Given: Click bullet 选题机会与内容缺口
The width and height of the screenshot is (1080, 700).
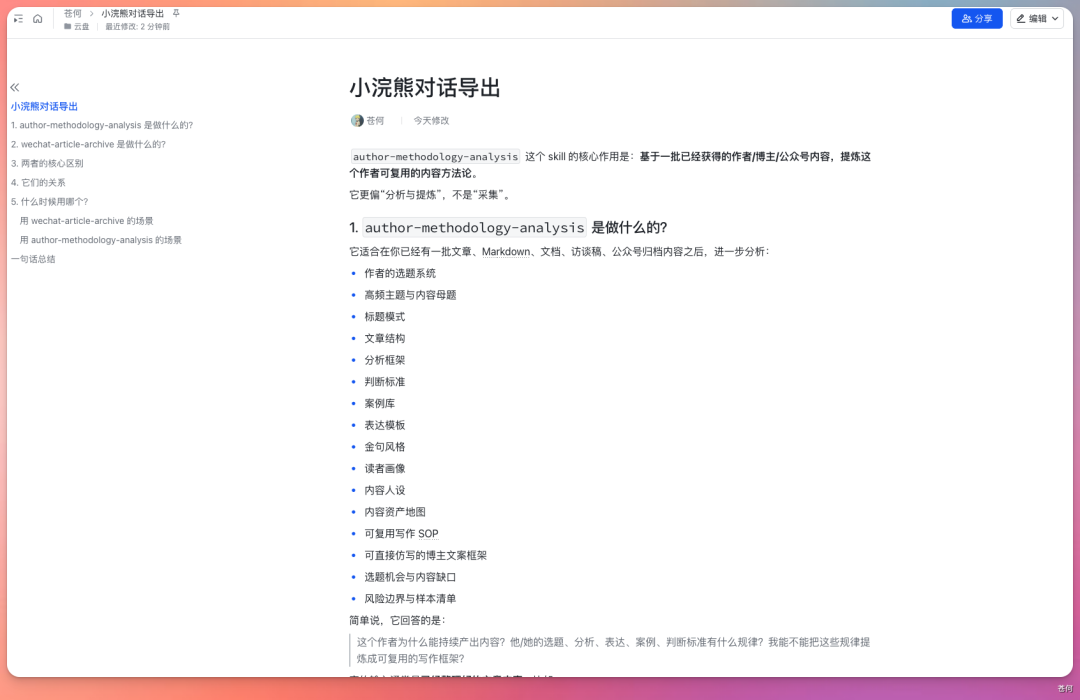Looking at the screenshot, I should [x=411, y=577].
